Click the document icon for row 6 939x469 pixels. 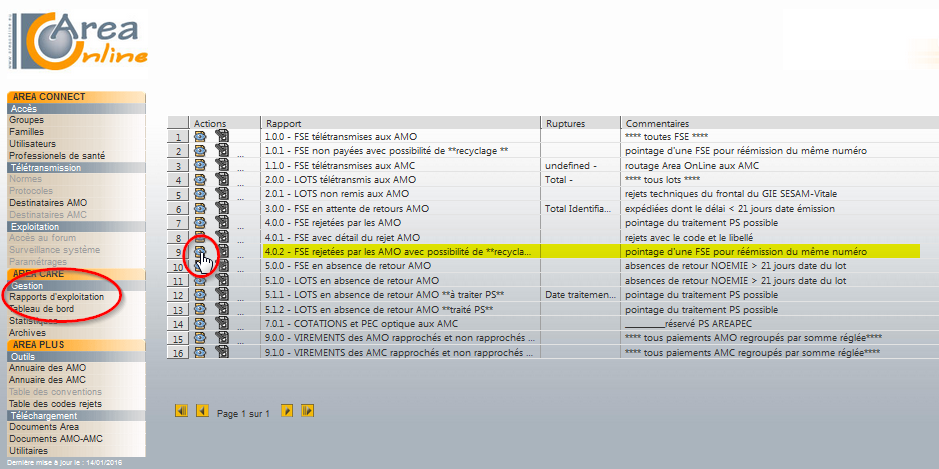tap(222, 208)
